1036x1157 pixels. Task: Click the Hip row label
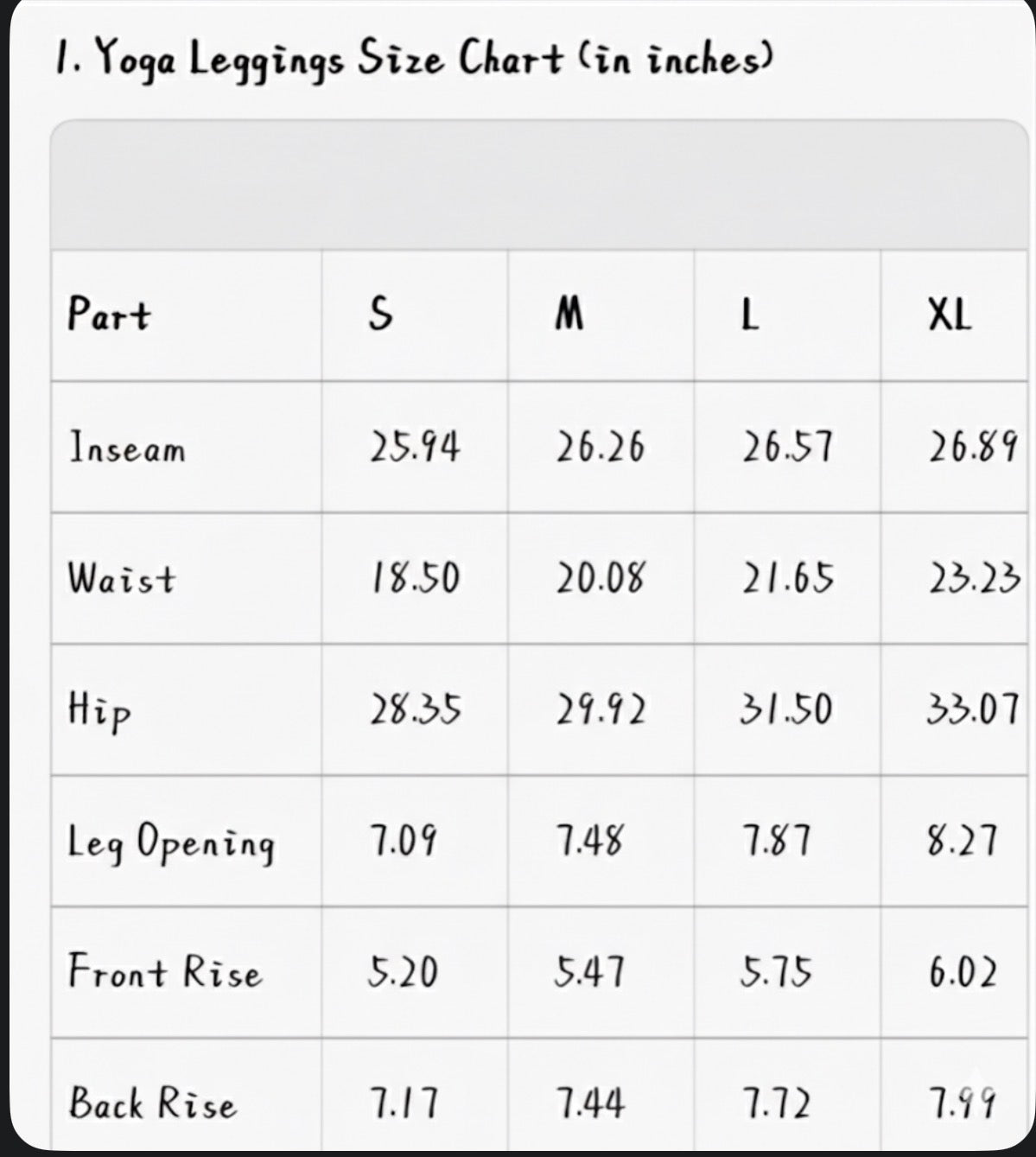[100, 711]
